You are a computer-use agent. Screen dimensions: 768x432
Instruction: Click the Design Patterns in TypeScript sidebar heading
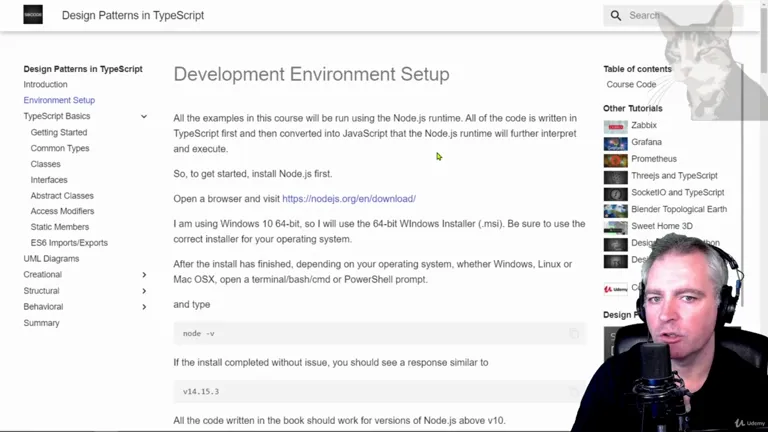tap(83, 69)
